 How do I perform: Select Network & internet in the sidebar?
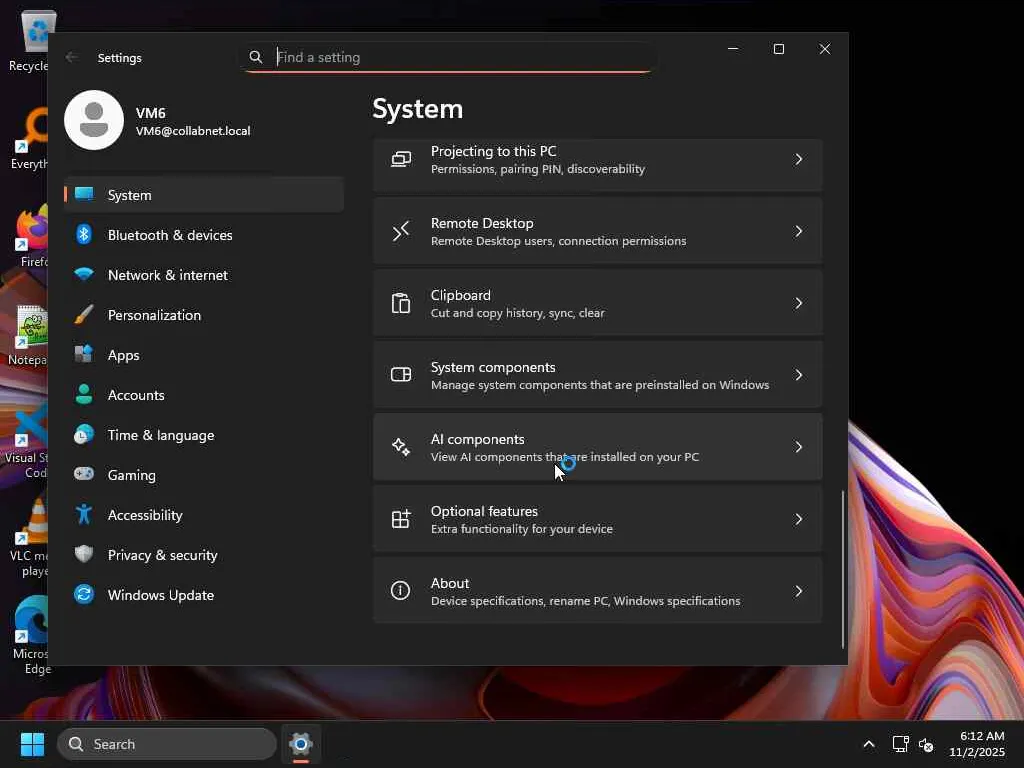(204, 275)
